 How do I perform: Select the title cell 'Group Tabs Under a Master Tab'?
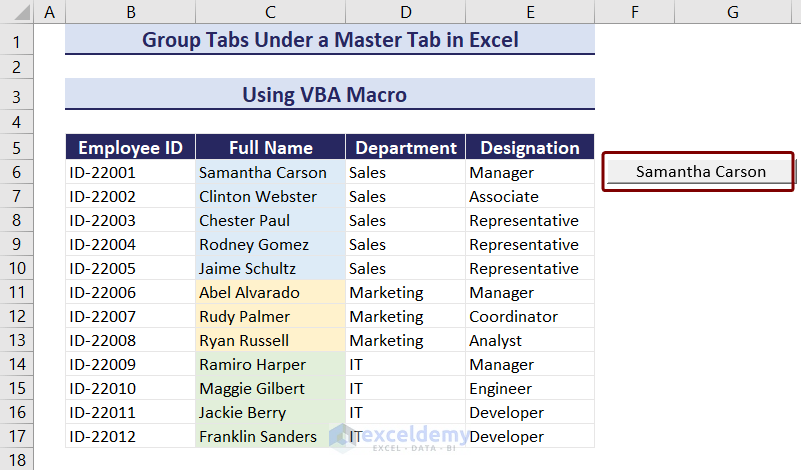click(330, 41)
